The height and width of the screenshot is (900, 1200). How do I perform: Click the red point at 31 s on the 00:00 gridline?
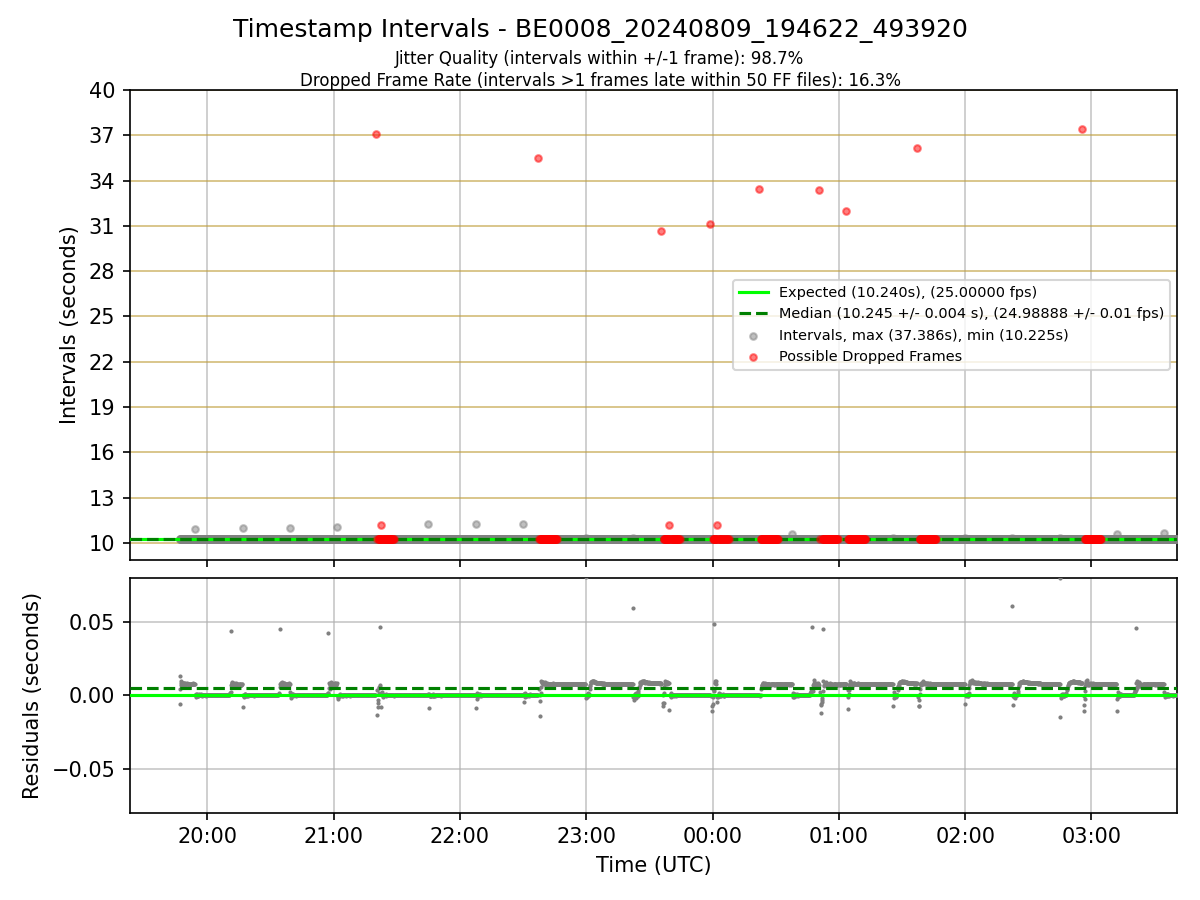pos(710,224)
